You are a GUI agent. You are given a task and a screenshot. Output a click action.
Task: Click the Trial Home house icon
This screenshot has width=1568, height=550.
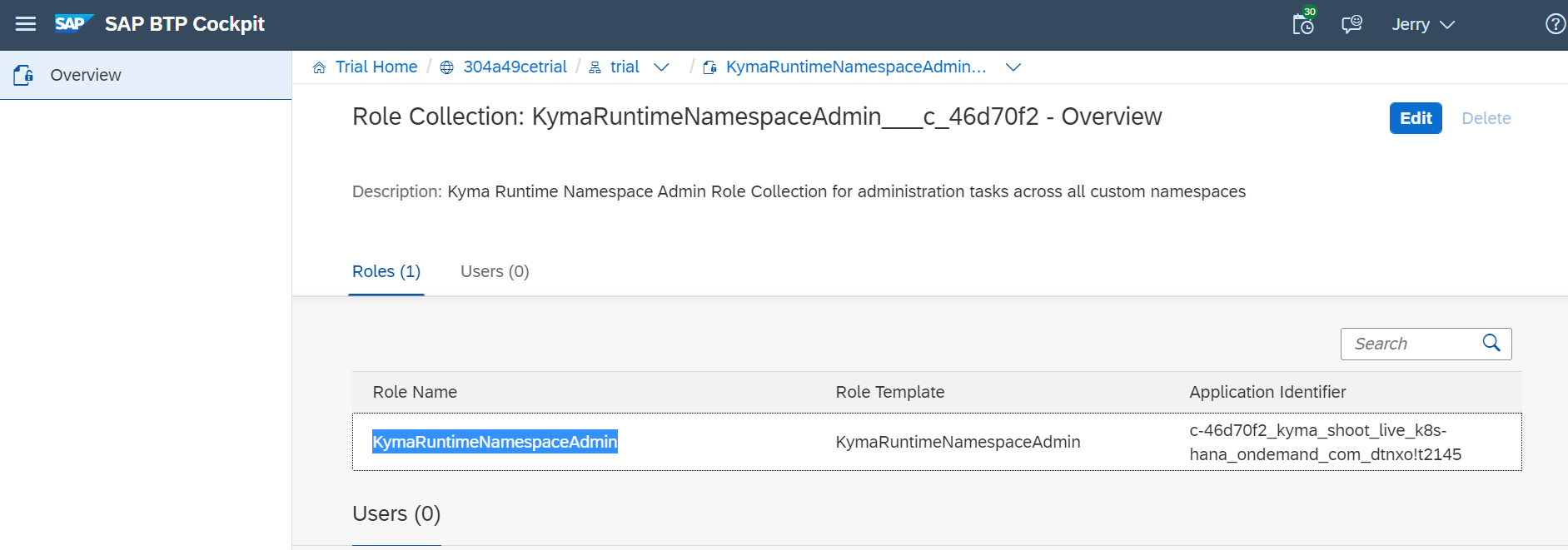[319, 67]
